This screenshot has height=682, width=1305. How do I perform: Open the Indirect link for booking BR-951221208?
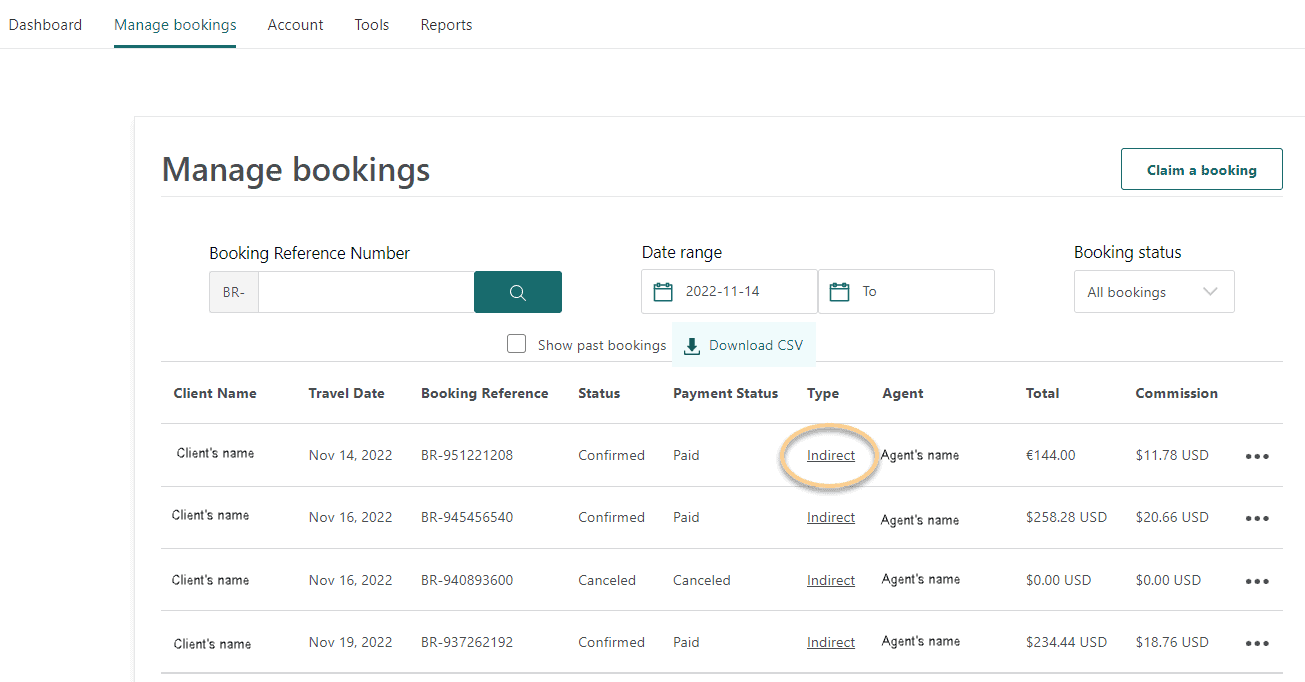(x=830, y=455)
